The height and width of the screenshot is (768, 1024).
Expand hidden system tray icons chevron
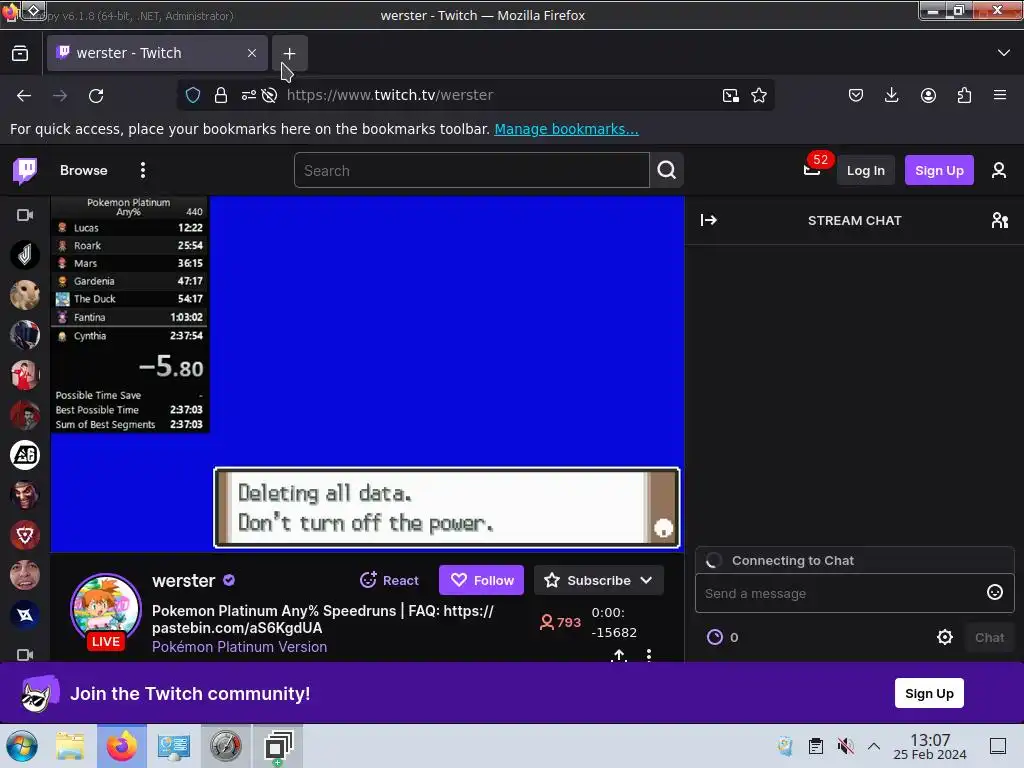pos(874,746)
